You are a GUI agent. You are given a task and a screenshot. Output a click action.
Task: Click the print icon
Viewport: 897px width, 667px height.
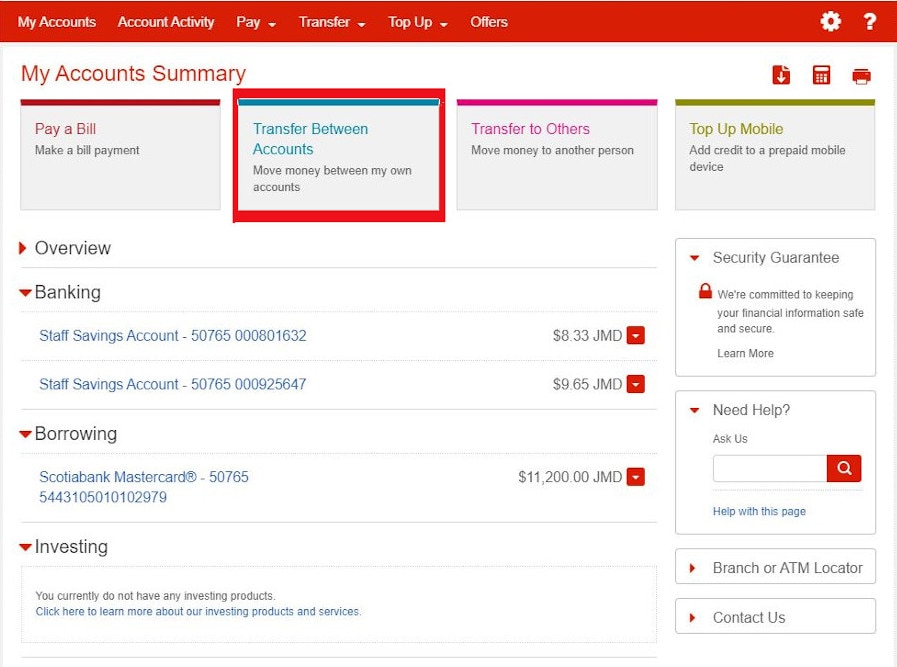(x=861, y=74)
